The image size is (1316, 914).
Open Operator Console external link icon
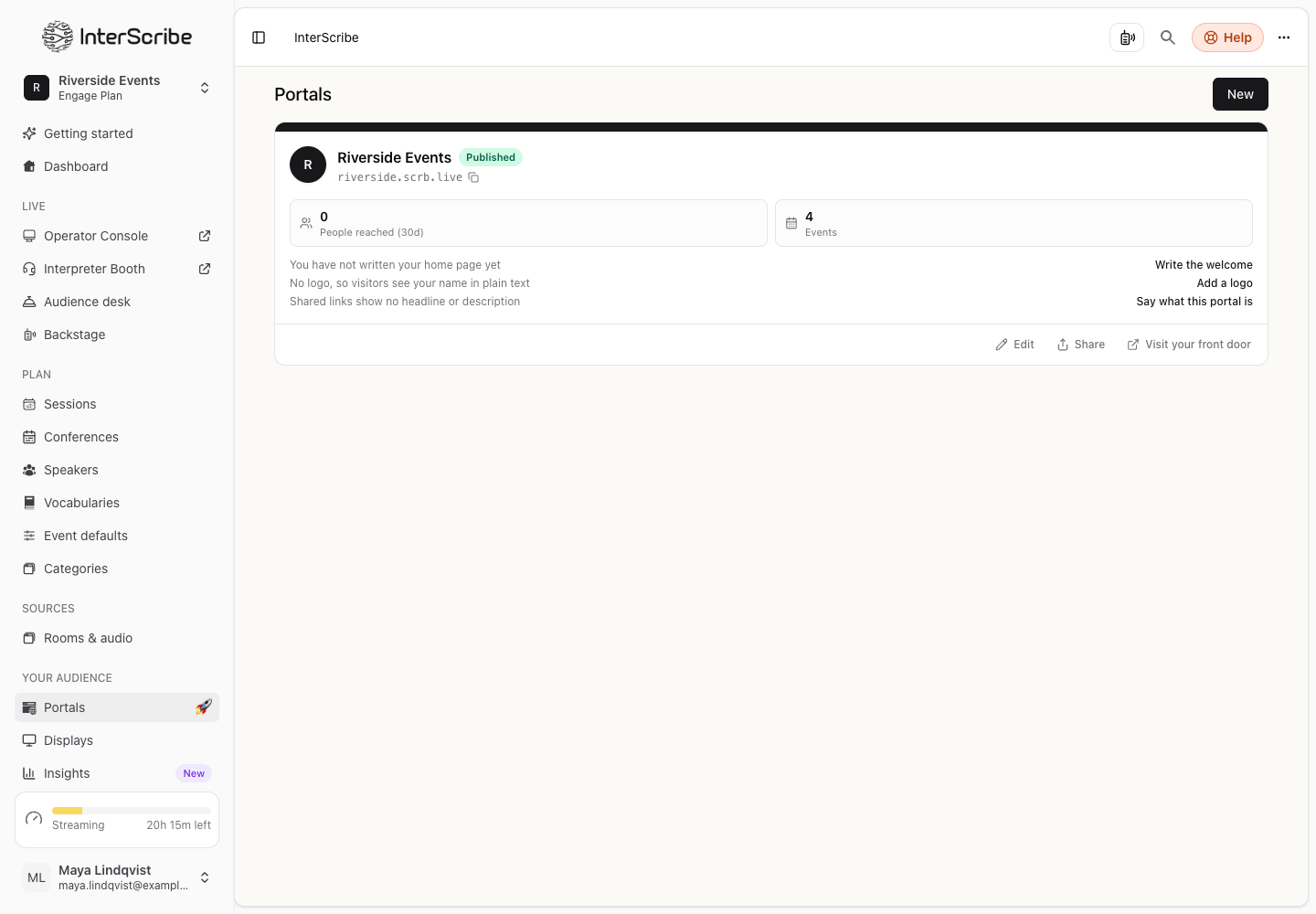click(205, 236)
